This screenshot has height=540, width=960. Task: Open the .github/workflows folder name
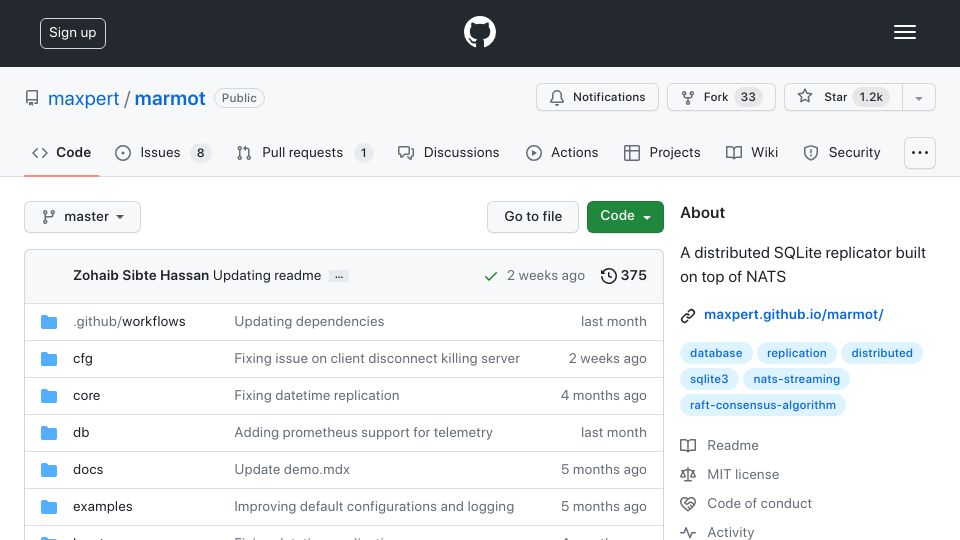click(x=129, y=321)
